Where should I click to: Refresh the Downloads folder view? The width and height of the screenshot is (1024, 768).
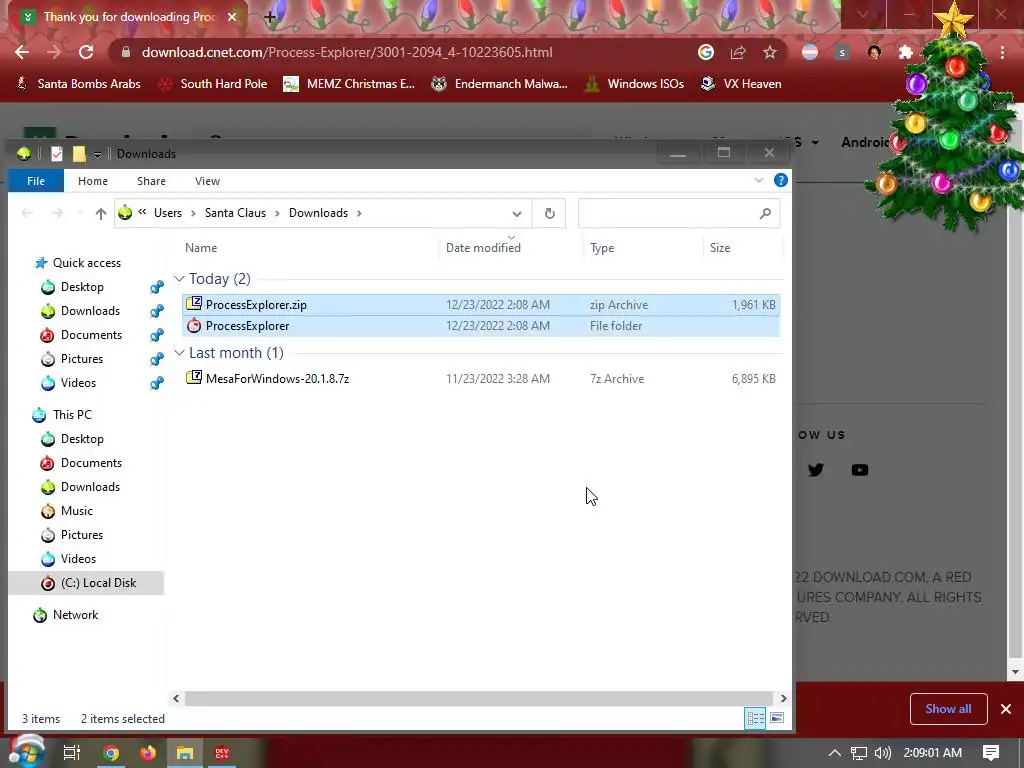pyautogui.click(x=550, y=213)
